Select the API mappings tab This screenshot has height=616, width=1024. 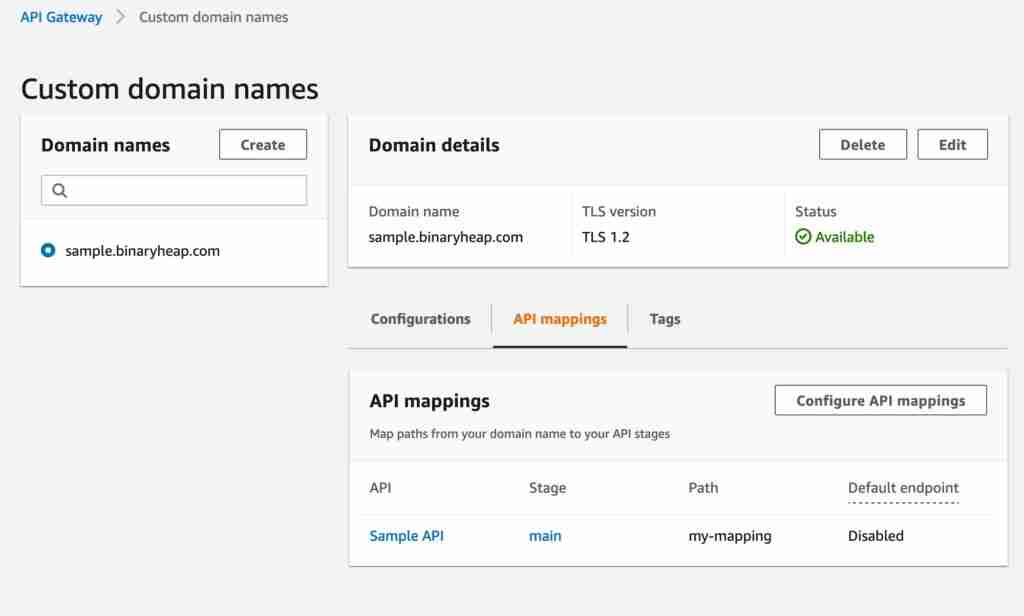point(558,318)
